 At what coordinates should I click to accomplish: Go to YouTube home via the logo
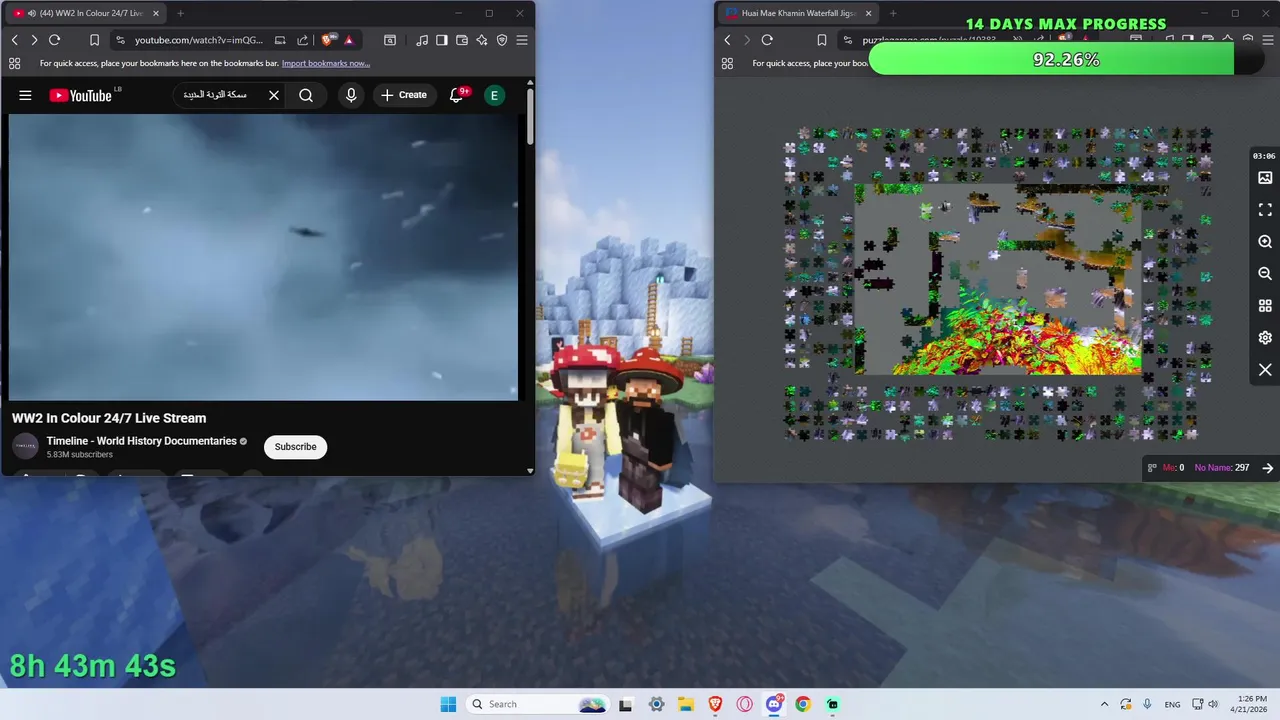pos(80,95)
